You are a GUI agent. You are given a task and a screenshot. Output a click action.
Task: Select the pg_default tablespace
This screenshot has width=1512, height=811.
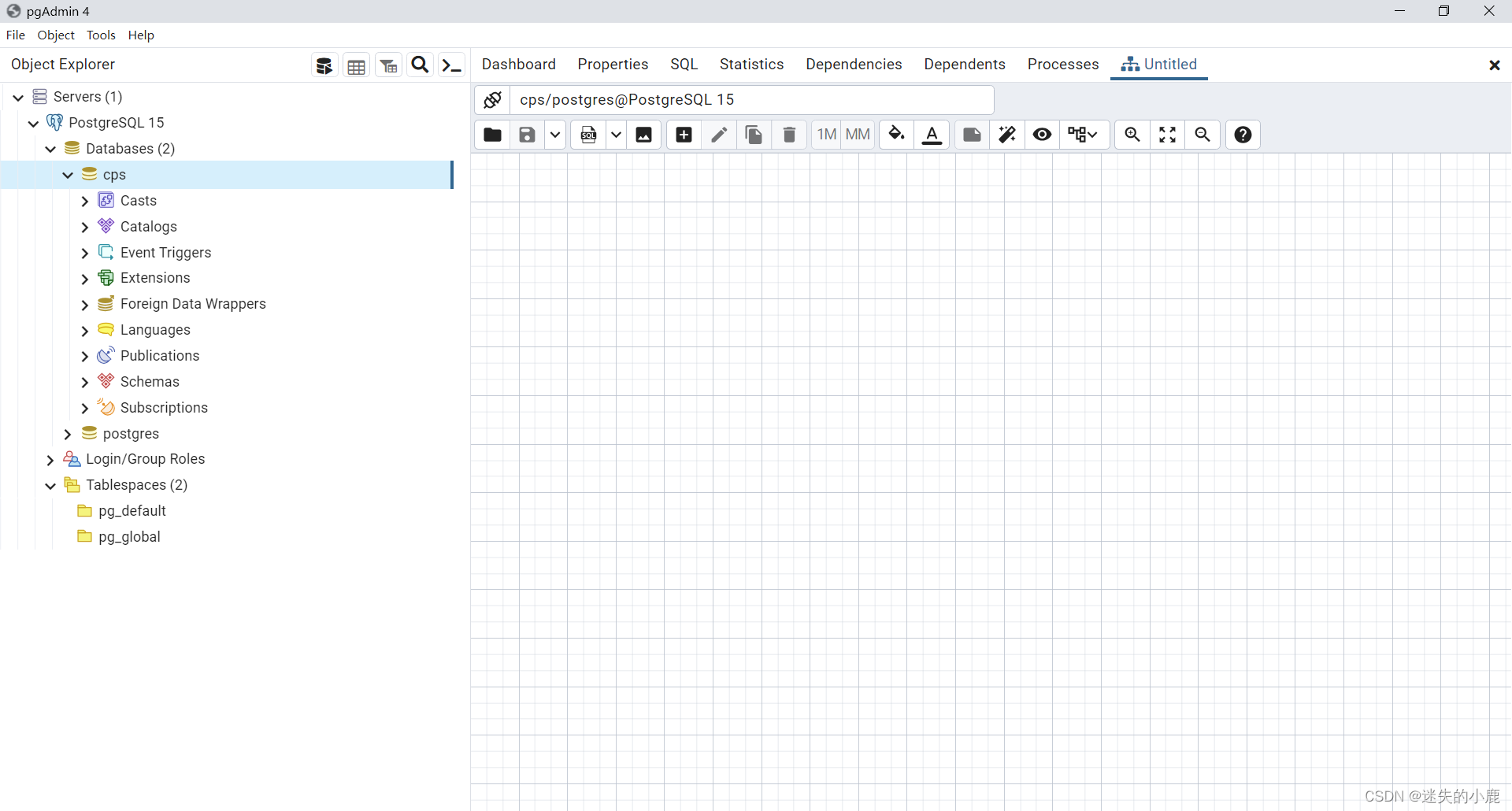(x=132, y=511)
